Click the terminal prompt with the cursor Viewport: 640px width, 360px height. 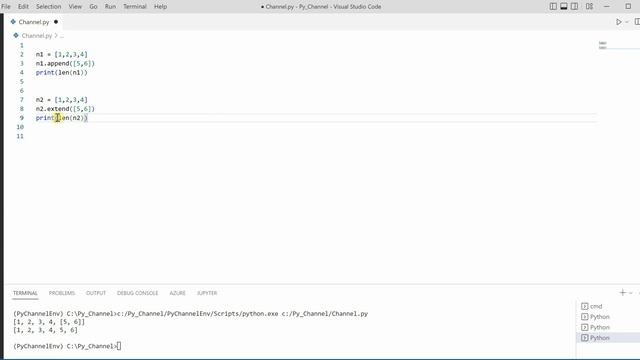click(x=67, y=346)
